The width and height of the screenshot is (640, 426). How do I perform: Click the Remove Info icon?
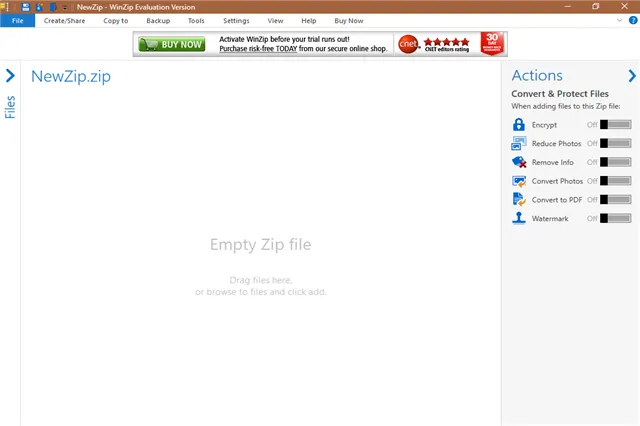519,162
